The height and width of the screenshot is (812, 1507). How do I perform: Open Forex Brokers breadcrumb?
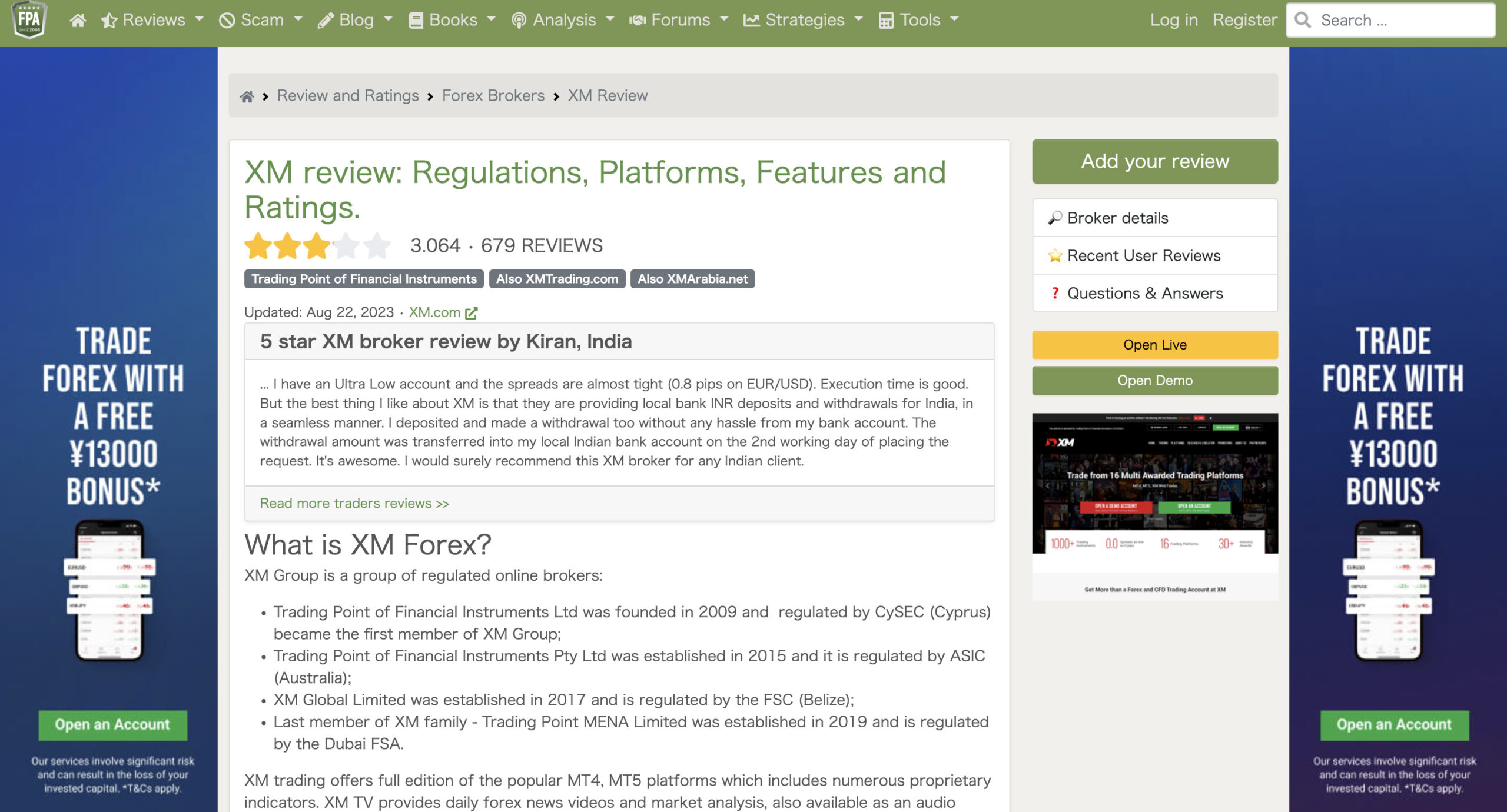tap(493, 95)
